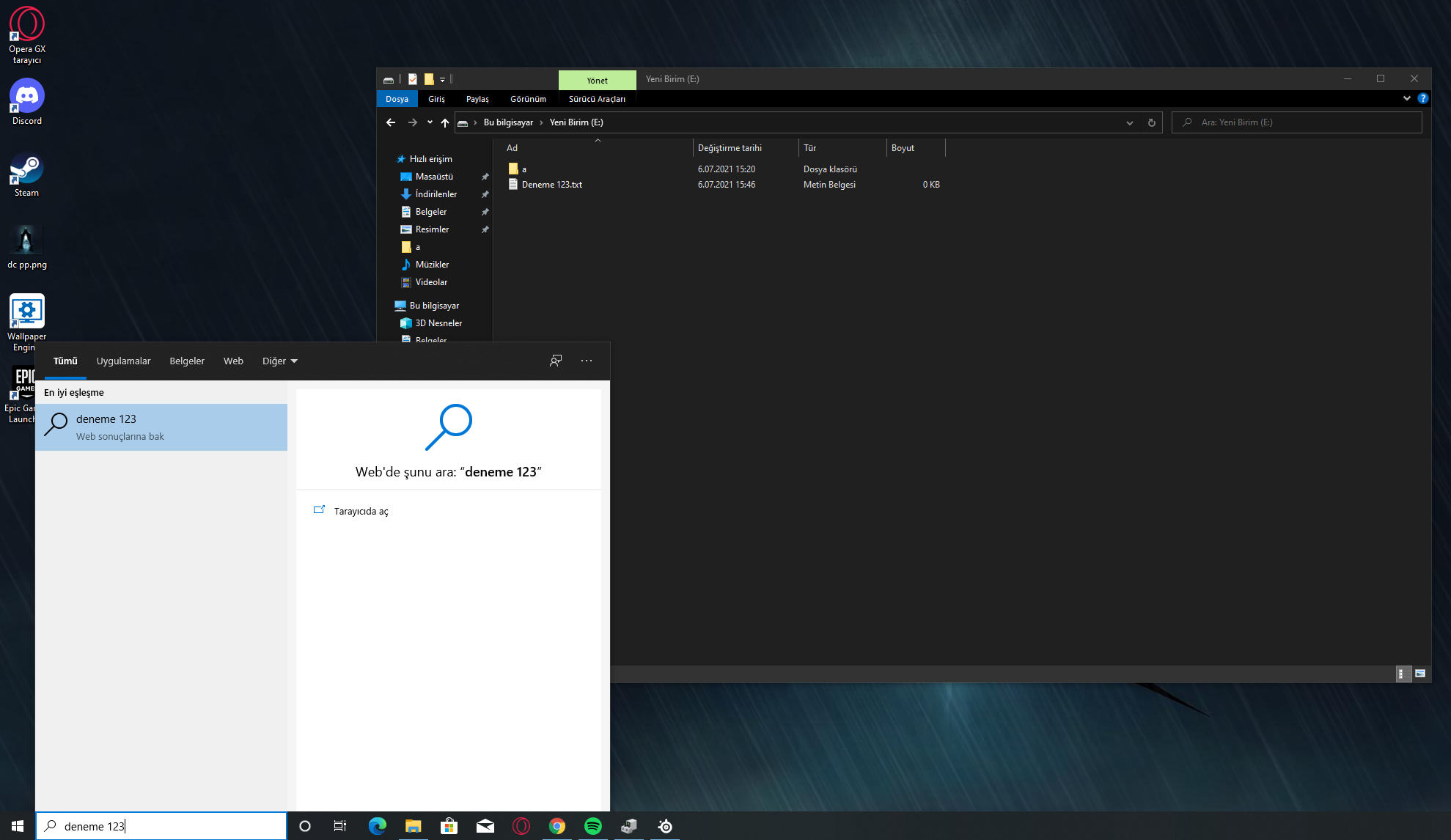This screenshot has width=1451, height=840.
Task: Open İndirilenler in navigation pane
Action: (436, 194)
